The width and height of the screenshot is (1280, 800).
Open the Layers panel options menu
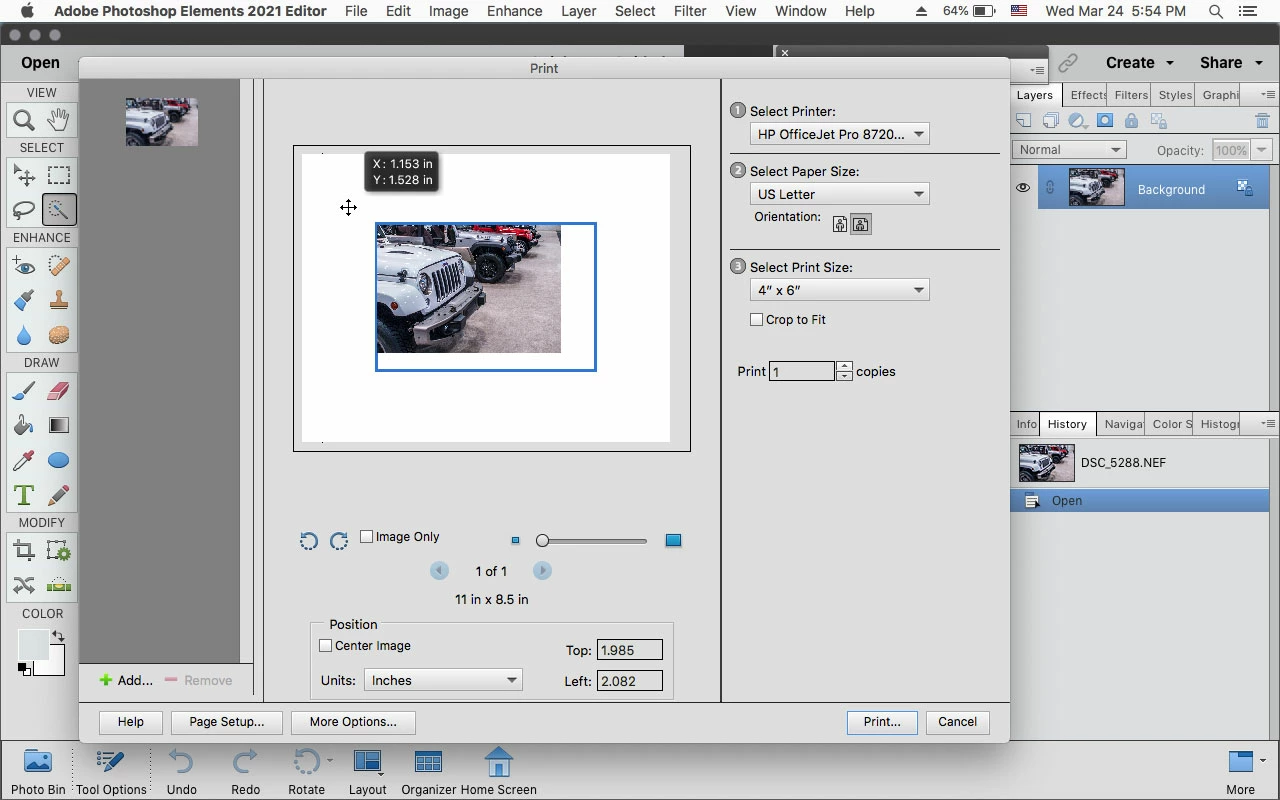[1267, 95]
